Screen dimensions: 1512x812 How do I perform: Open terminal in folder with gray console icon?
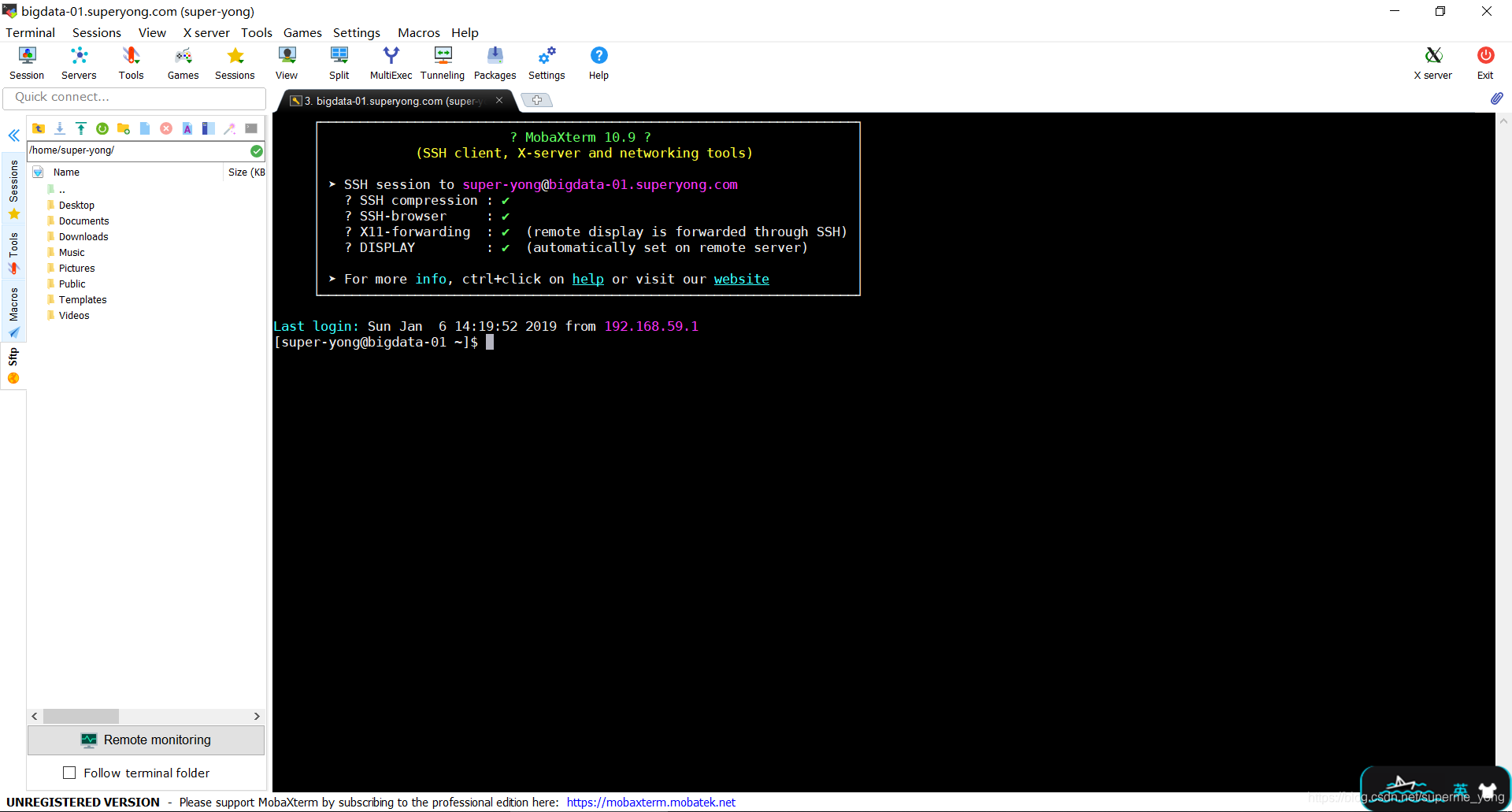251,128
